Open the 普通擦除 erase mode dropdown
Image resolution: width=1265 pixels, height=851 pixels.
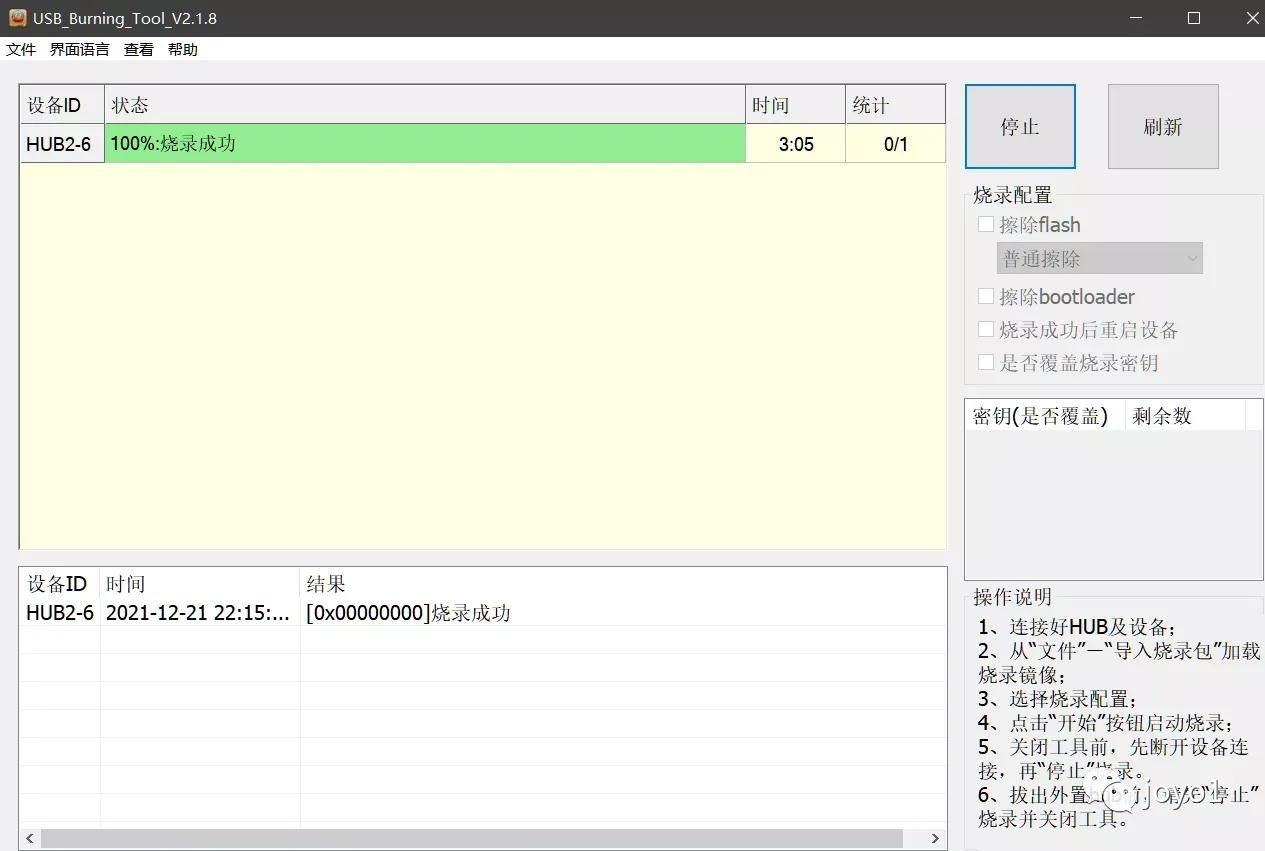pyautogui.click(x=1099, y=259)
